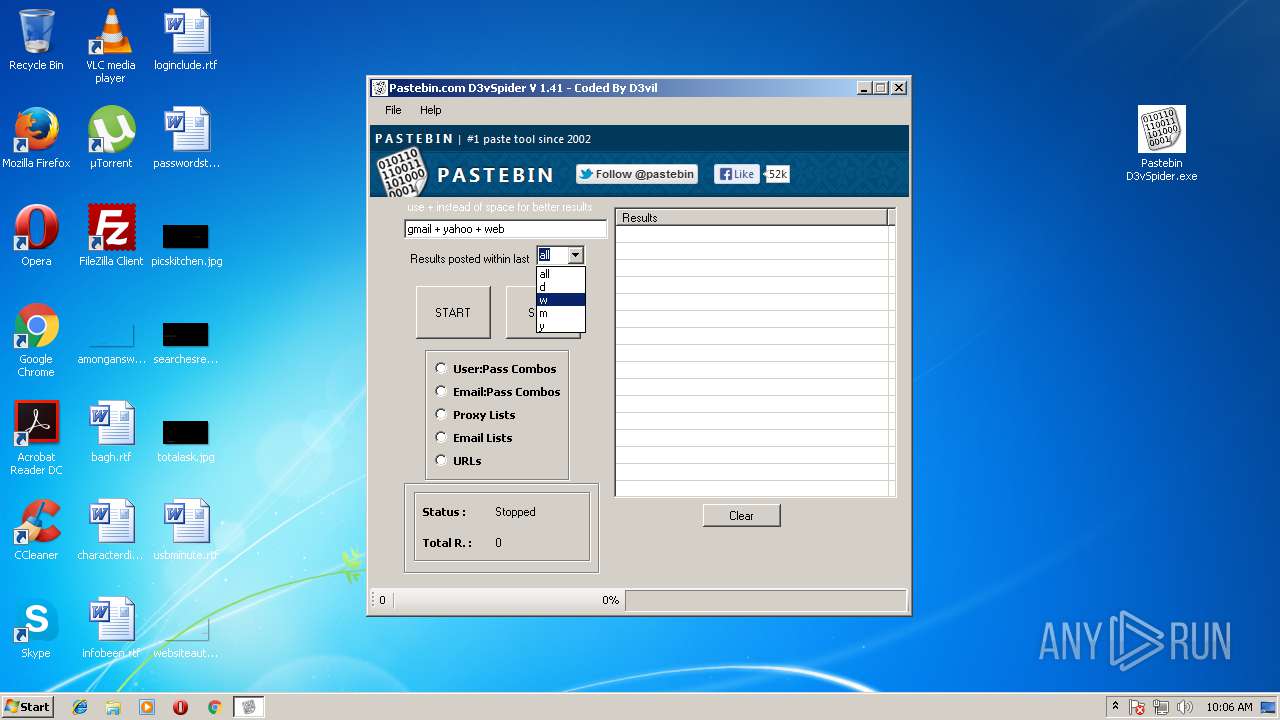
Task: Click the Results column header
Action: 752,217
